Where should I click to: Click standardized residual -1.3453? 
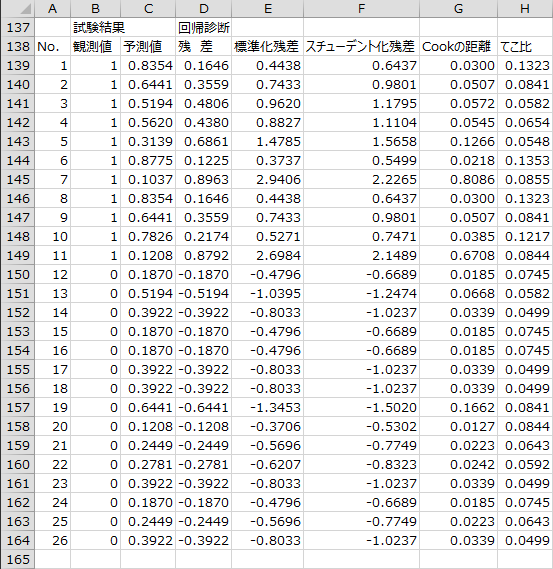267,407
